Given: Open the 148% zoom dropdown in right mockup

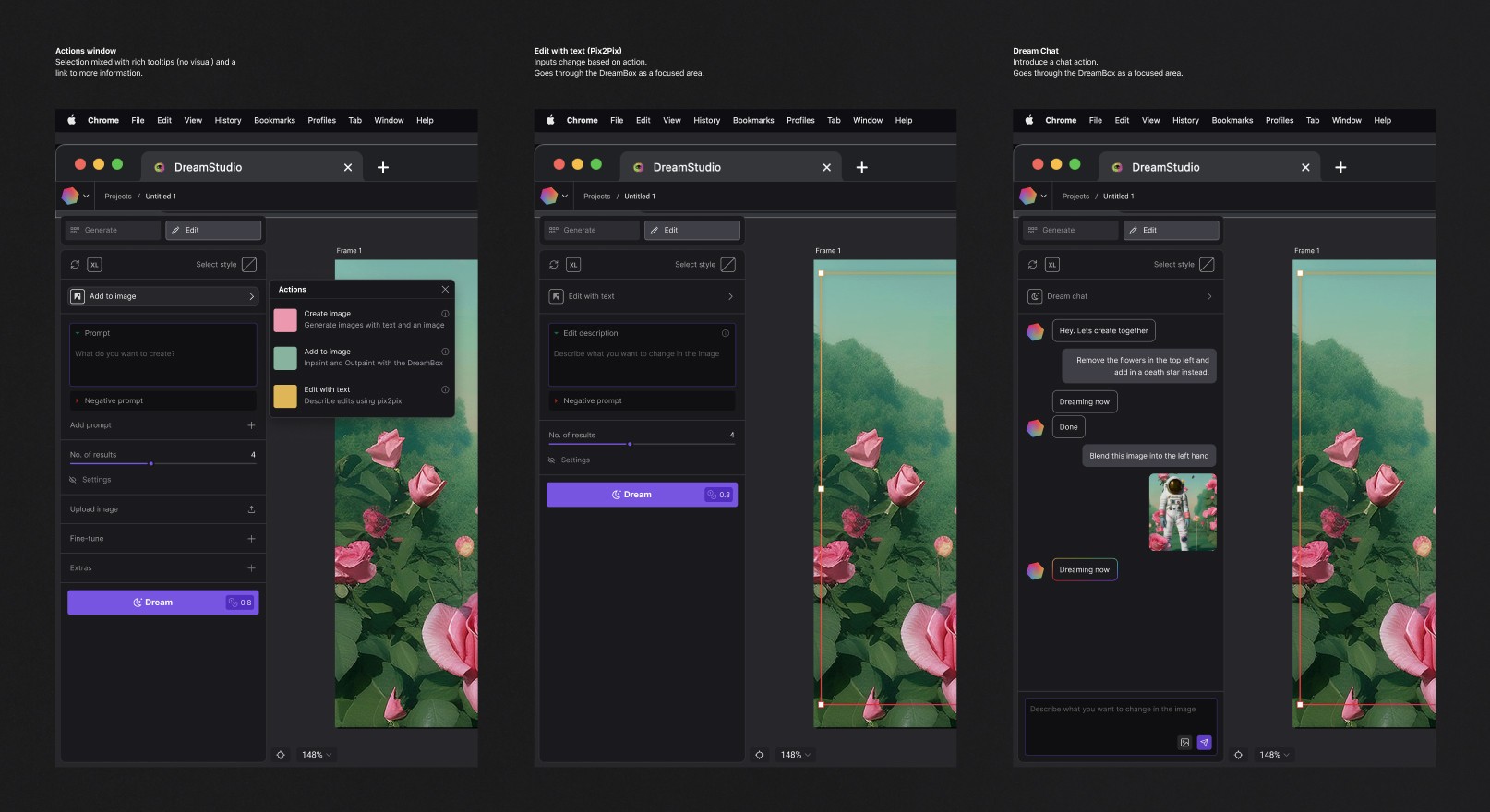Looking at the screenshot, I should 1274,755.
